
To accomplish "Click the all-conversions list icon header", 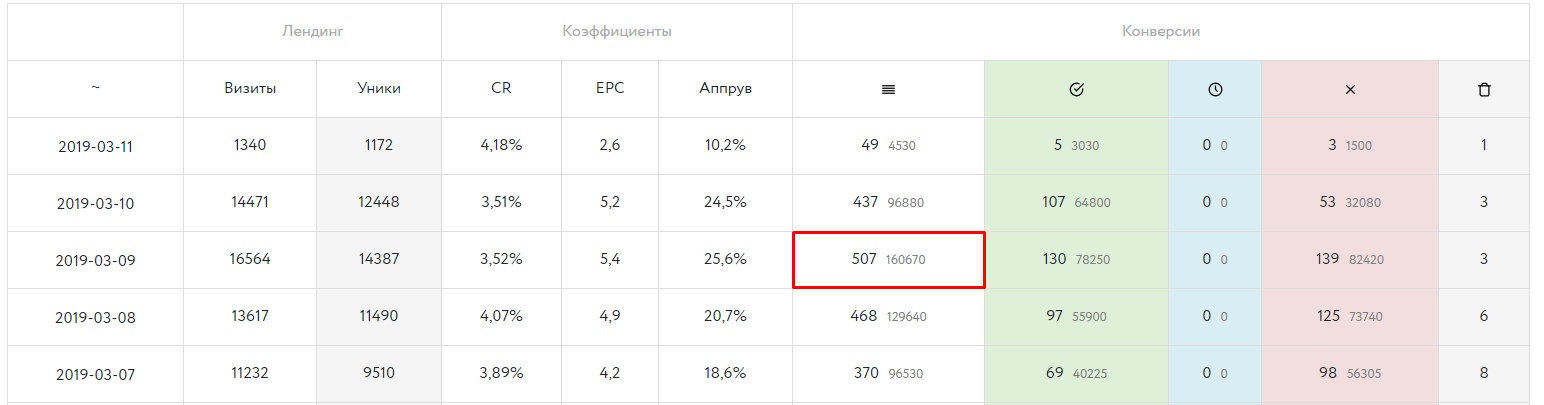I will pyautogui.click(x=888, y=89).
